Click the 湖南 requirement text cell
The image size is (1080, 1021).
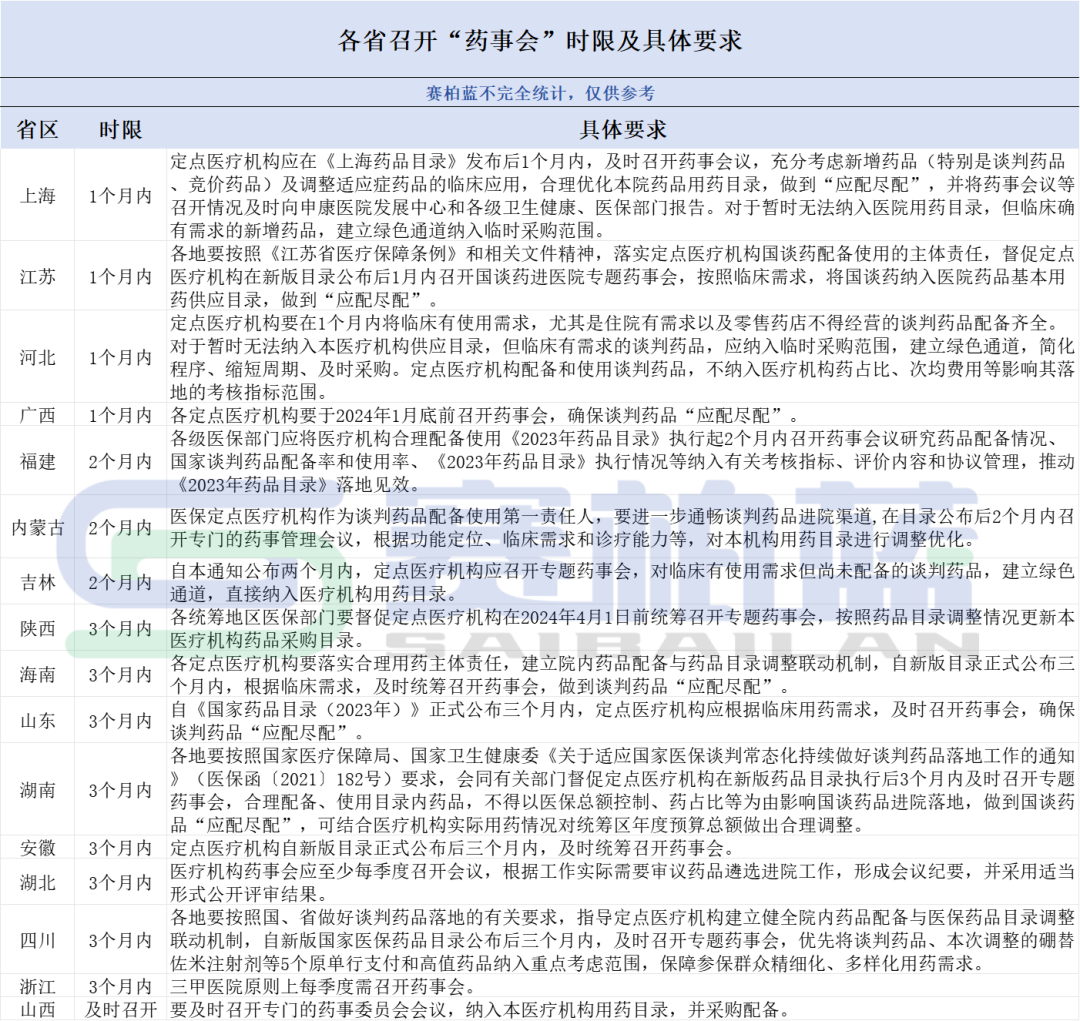click(623, 790)
